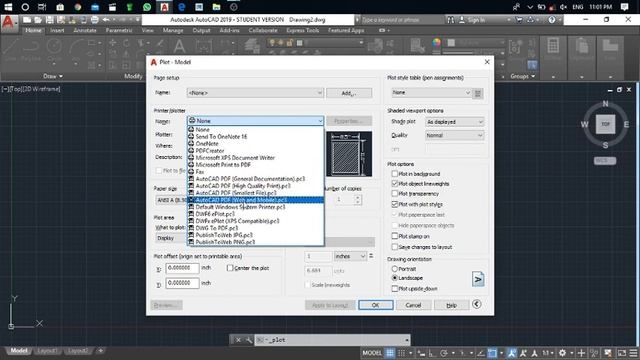This screenshot has width=640, height=360.
Task: Select Landscape drawing orientation
Action: coord(395,278)
